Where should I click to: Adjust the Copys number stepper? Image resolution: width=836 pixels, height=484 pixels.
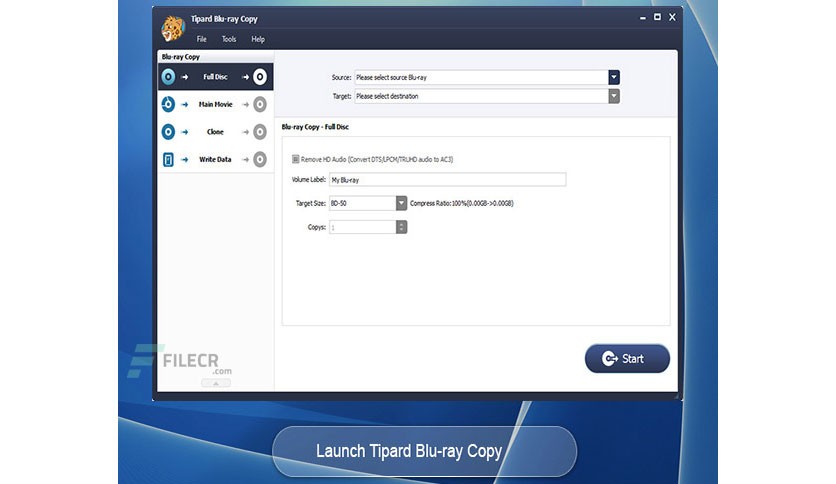401,227
